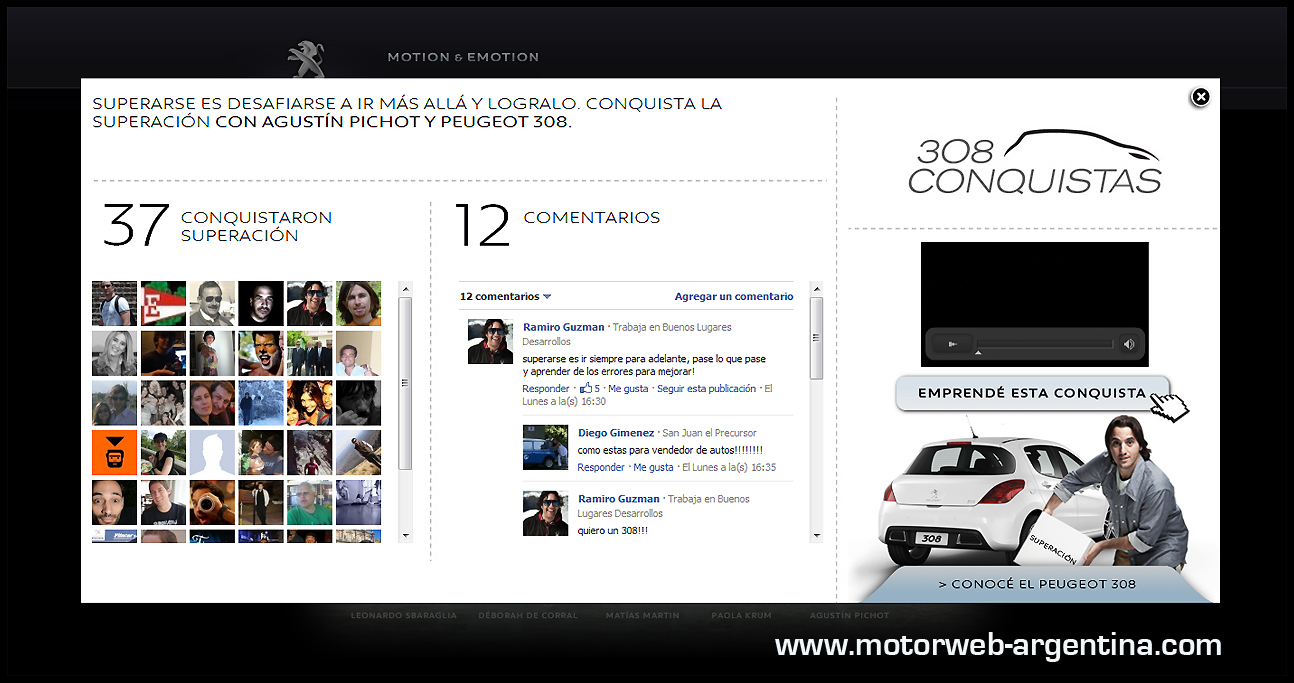1294x683 pixels.
Task: Click the blank silhouette profile thumbnail
Action: click(212, 453)
